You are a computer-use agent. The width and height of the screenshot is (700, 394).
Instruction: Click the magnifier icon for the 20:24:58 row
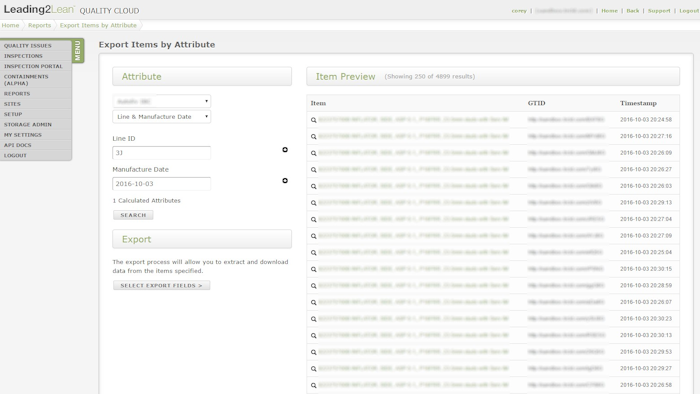[x=313, y=120]
